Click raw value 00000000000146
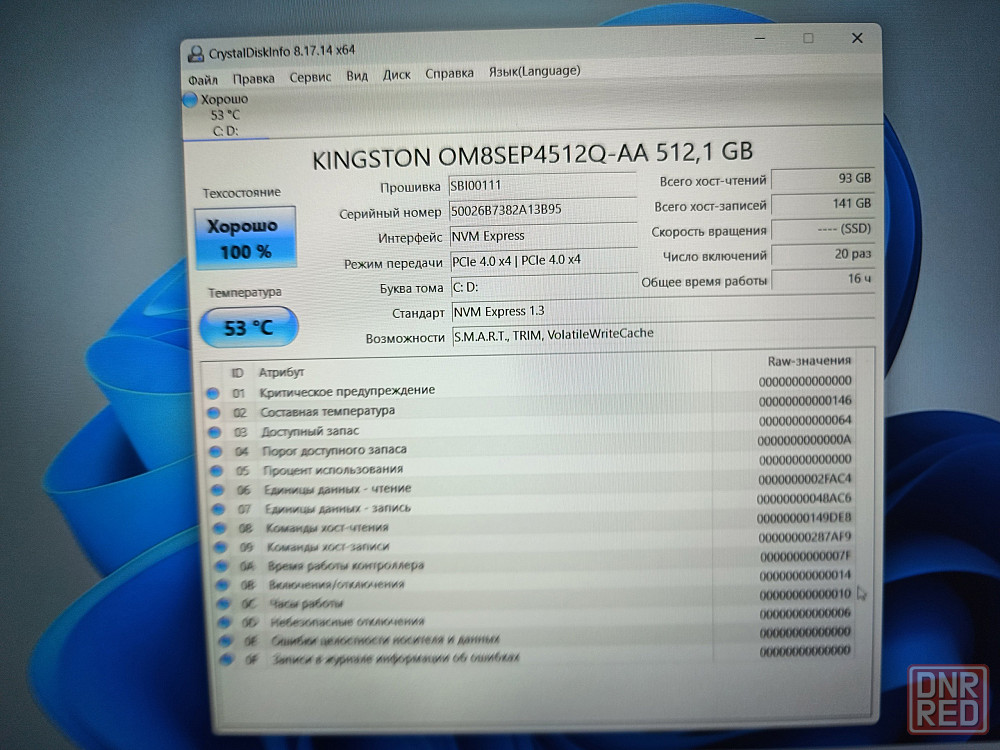 pyautogui.click(x=805, y=401)
